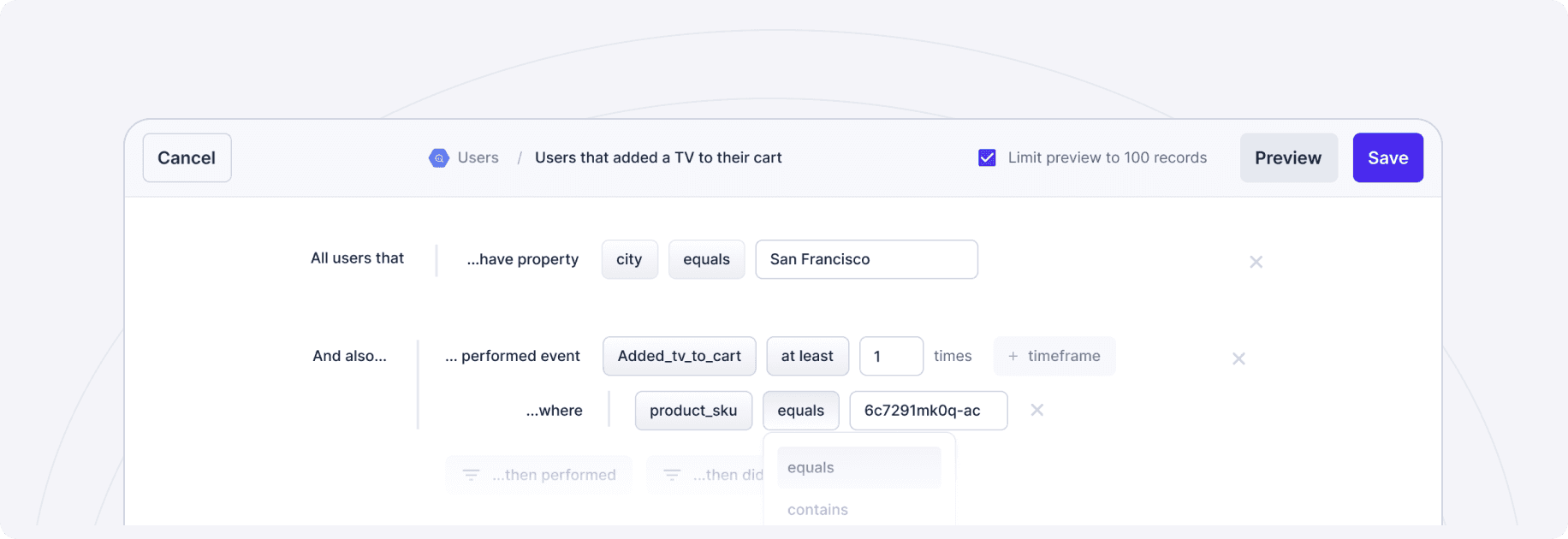The image size is (1568, 539).
Task: Click the Cancel button
Action: (x=187, y=157)
